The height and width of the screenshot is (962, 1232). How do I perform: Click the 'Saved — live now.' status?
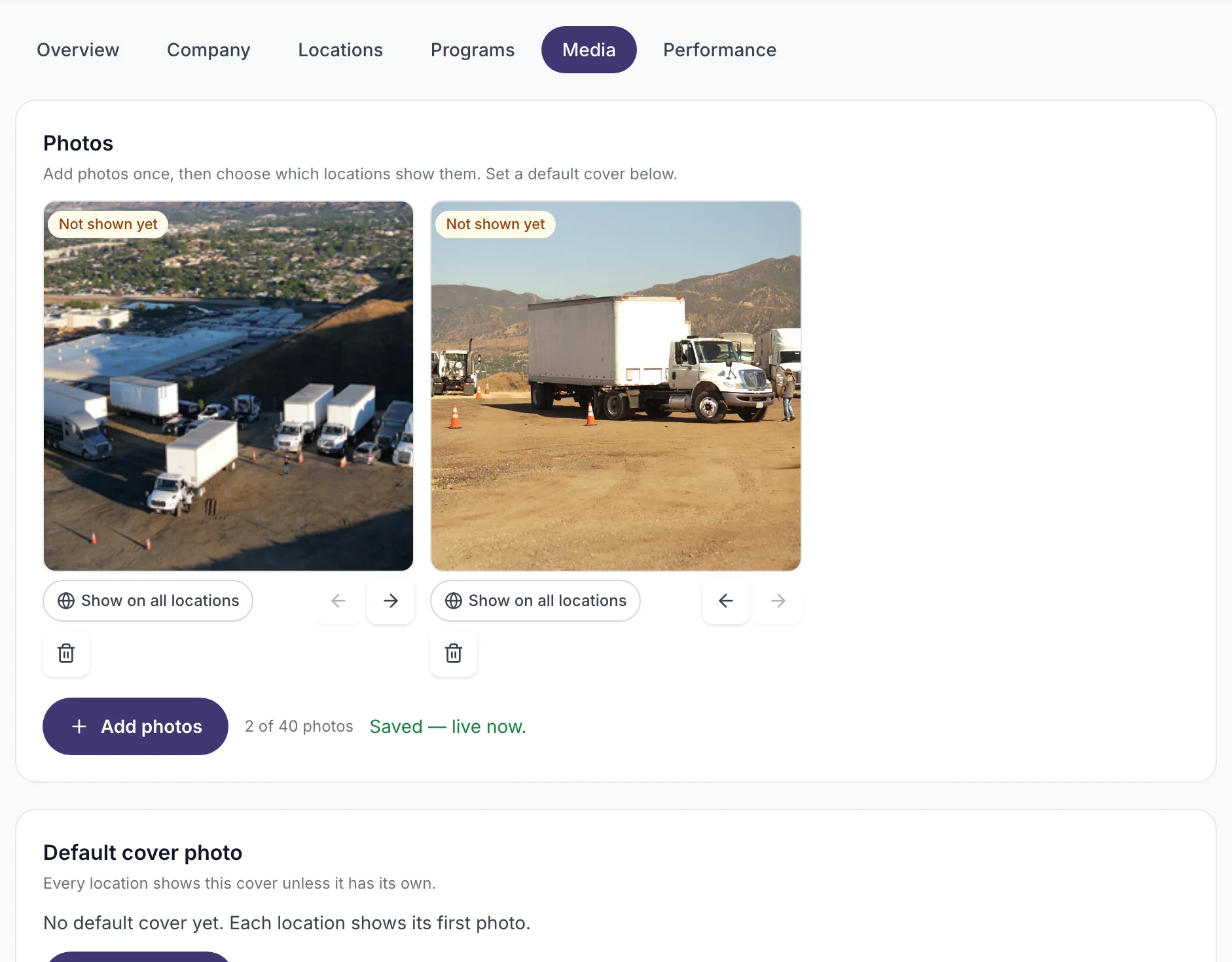point(448,726)
